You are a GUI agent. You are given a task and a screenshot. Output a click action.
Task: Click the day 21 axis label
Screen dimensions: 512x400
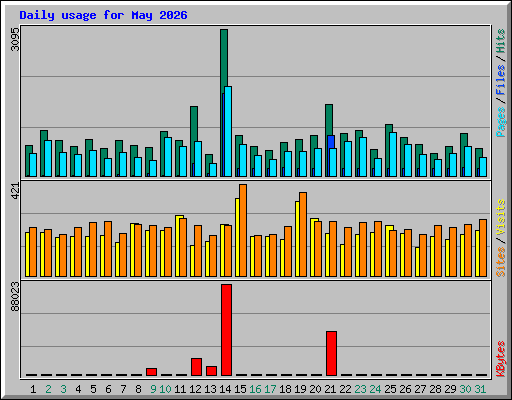click(x=330, y=389)
